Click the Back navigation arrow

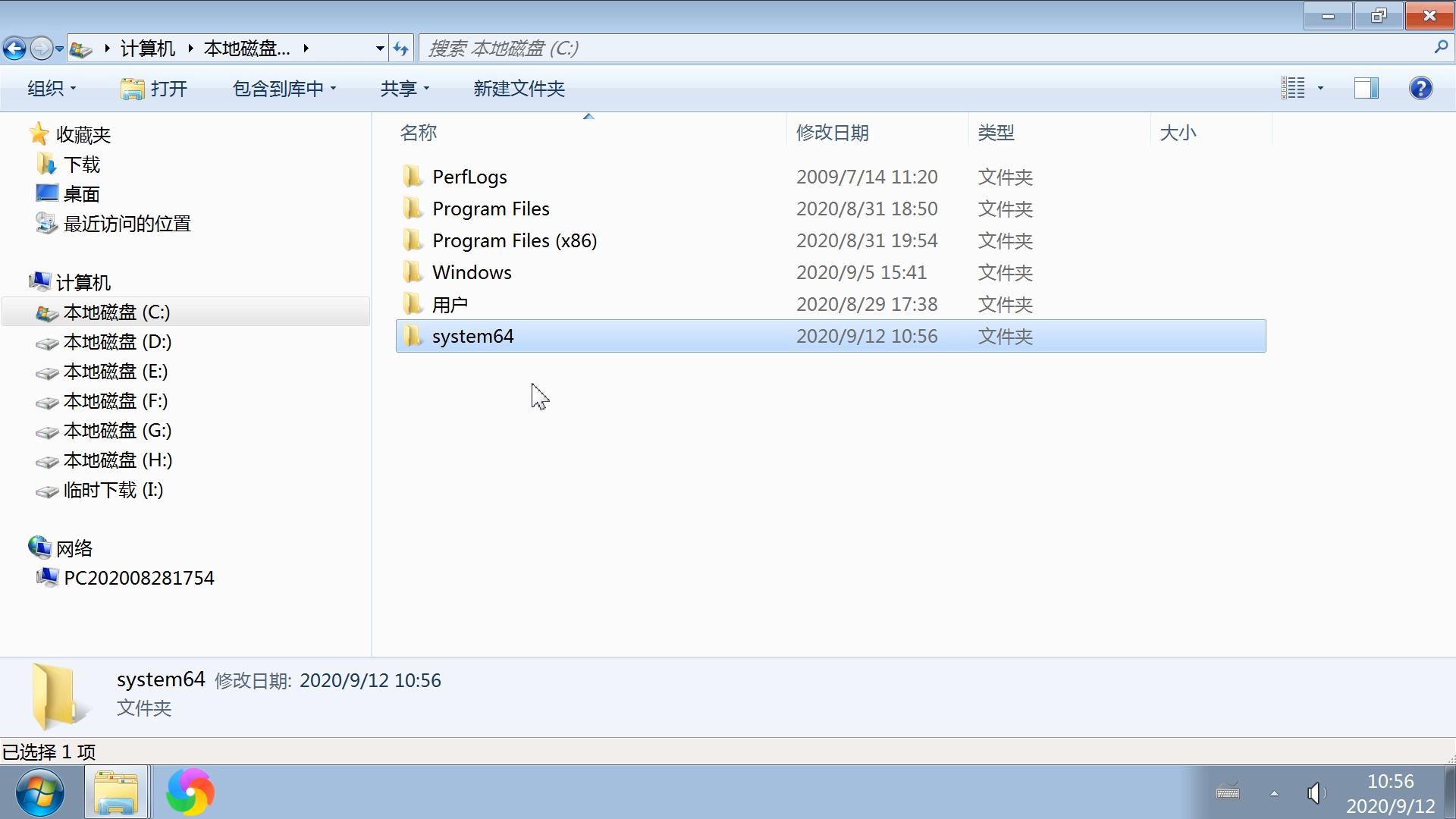coord(14,49)
